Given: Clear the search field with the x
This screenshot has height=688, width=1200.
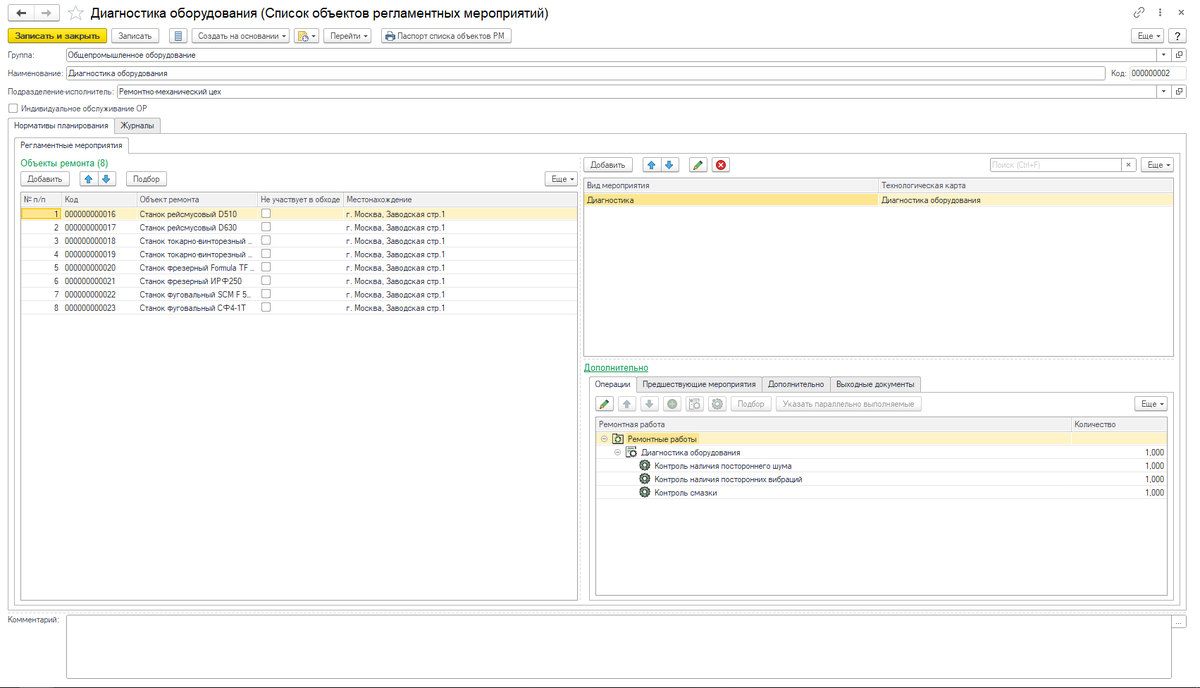Looking at the screenshot, I should pos(1128,165).
